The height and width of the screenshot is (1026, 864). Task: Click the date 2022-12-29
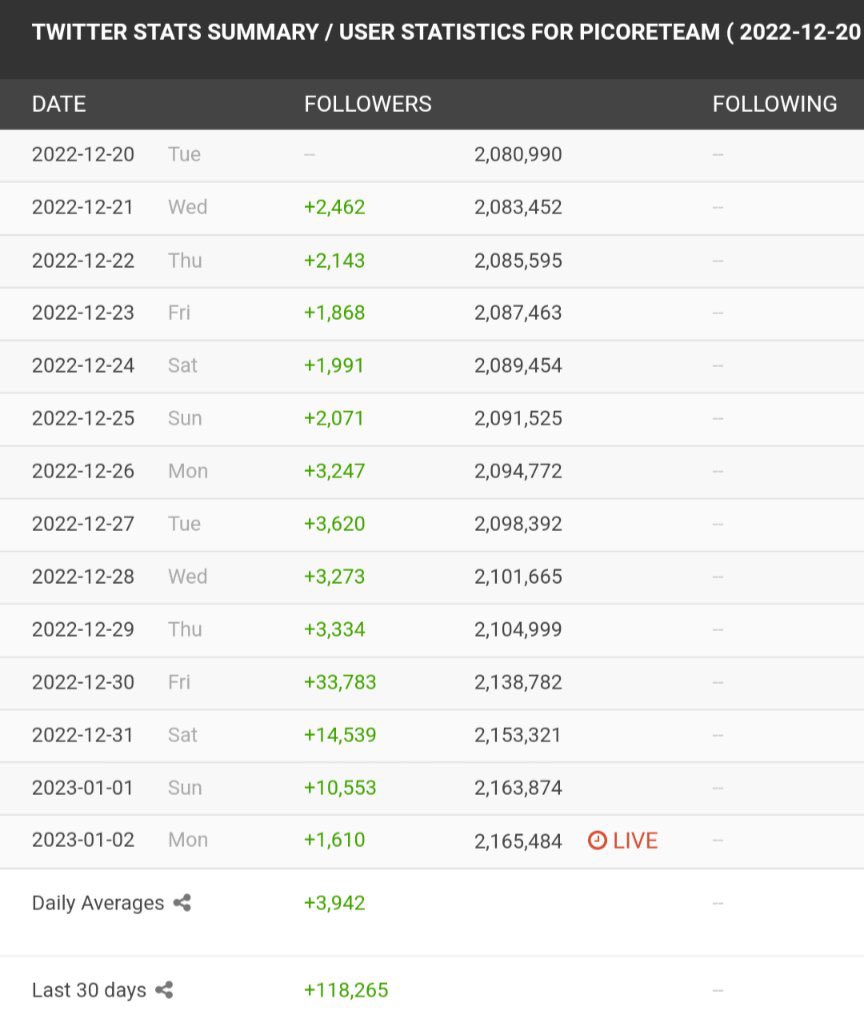click(x=83, y=629)
